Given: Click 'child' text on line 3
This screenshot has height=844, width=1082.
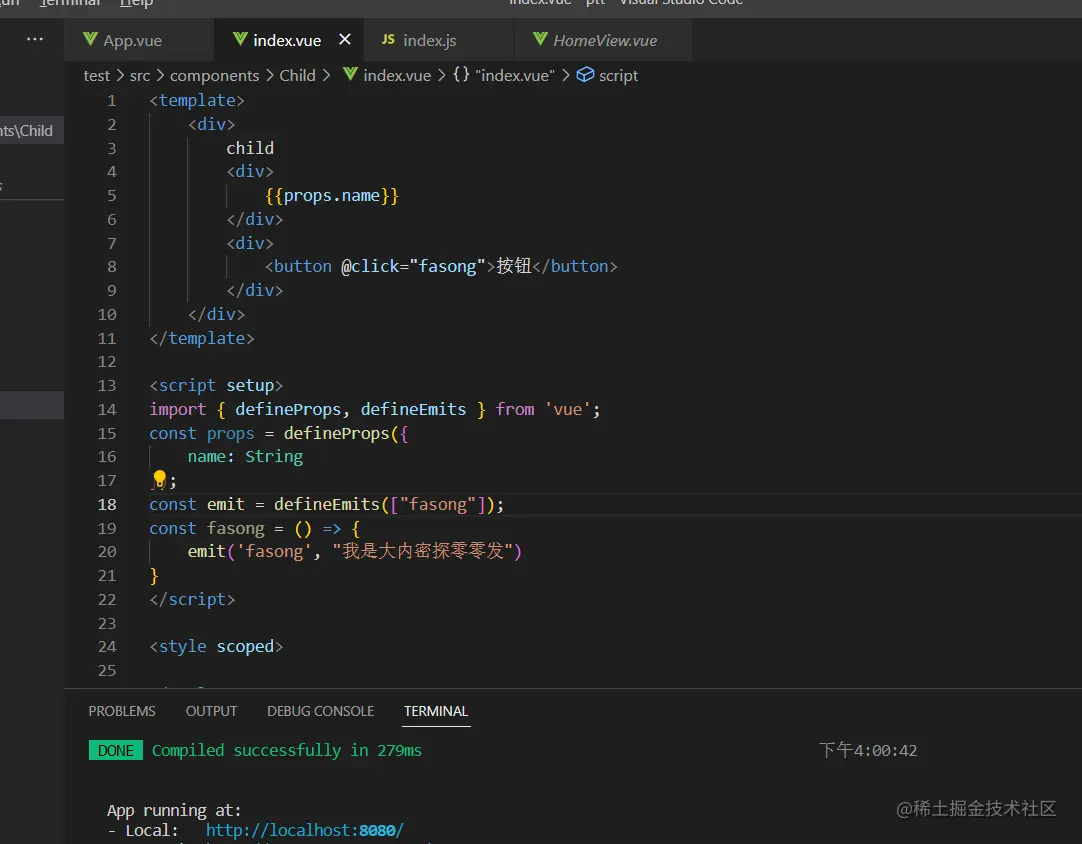Looking at the screenshot, I should (x=250, y=148).
